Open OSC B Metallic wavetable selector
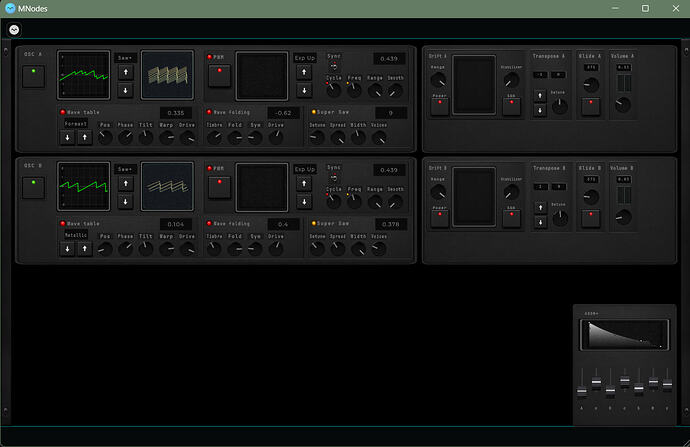 click(76, 235)
